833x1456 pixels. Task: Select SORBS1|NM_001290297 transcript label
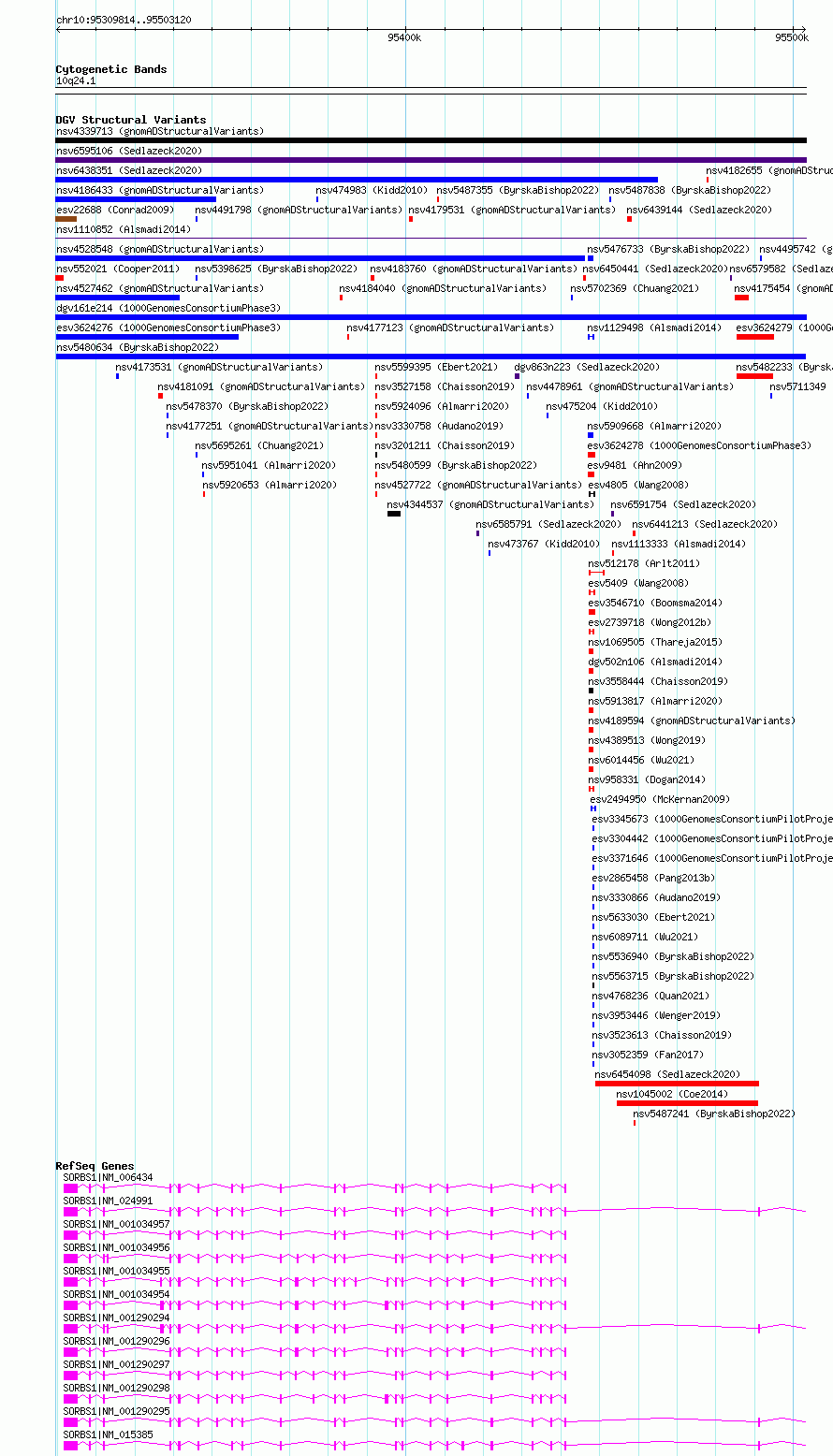pos(117,1364)
